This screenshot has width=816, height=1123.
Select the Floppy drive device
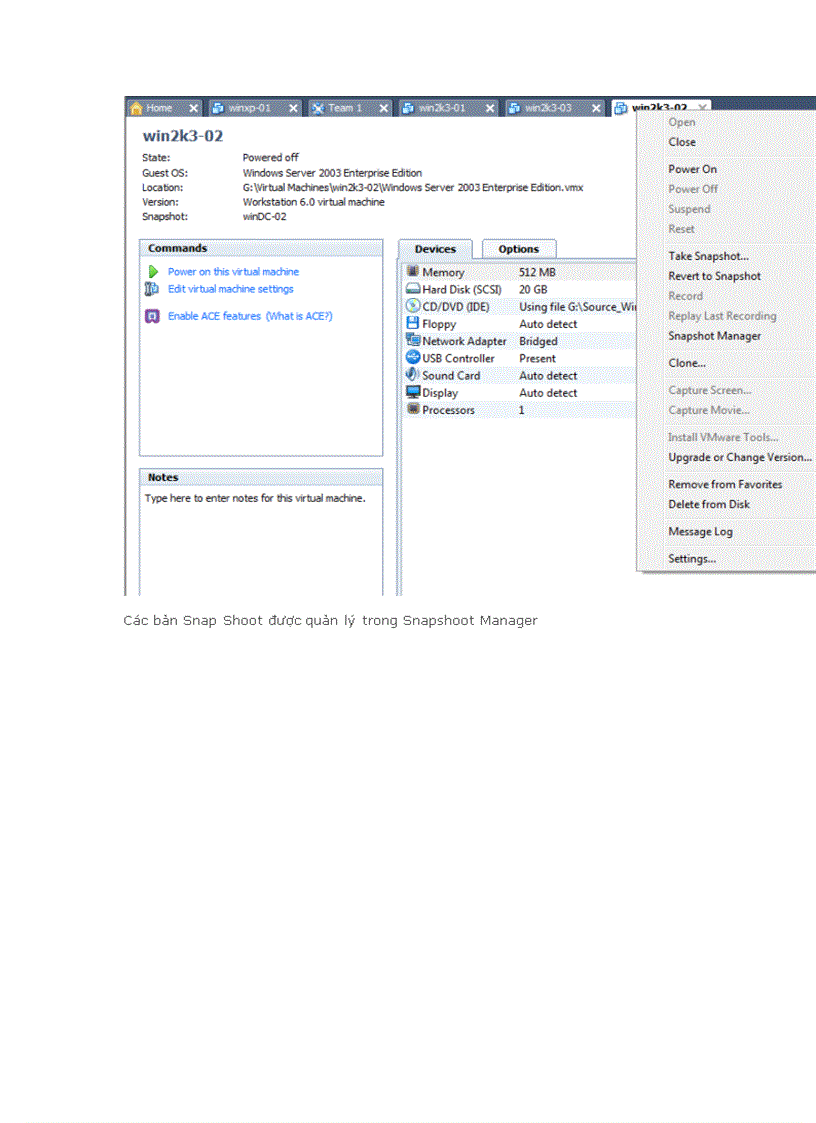[x=438, y=323]
